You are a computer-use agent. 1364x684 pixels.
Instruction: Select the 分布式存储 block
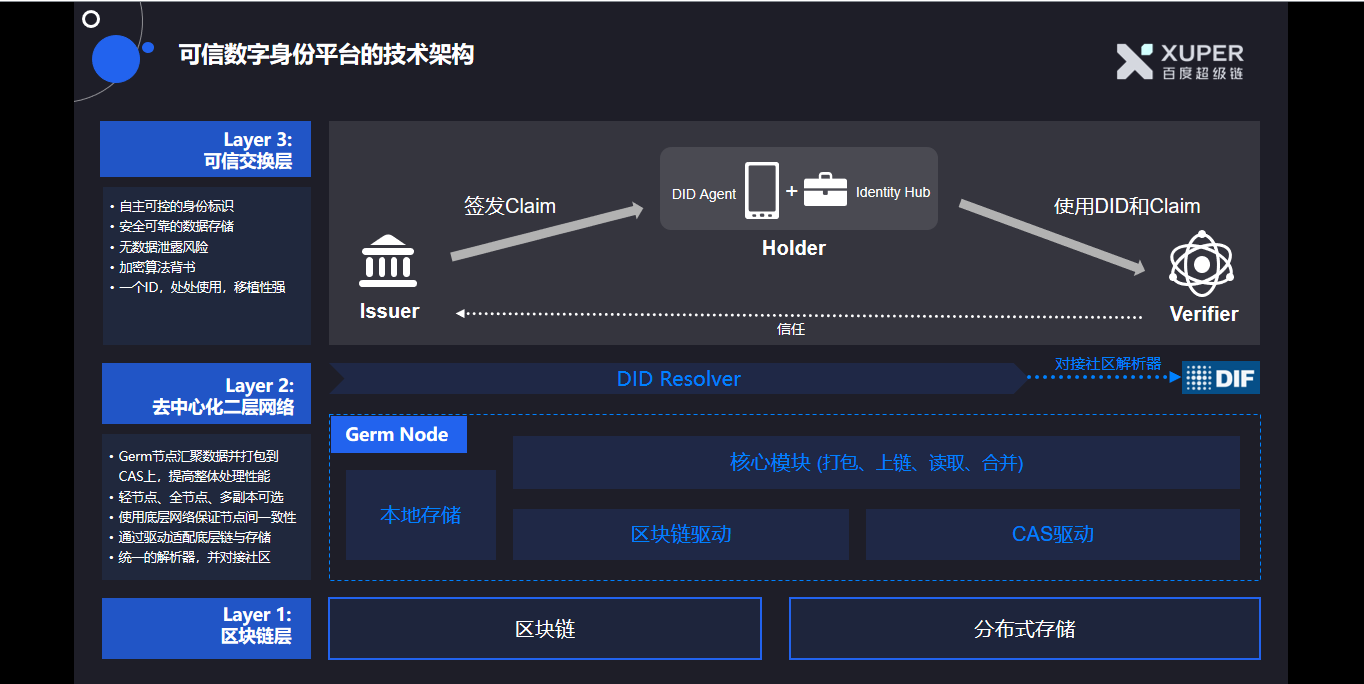tap(1024, 628)
